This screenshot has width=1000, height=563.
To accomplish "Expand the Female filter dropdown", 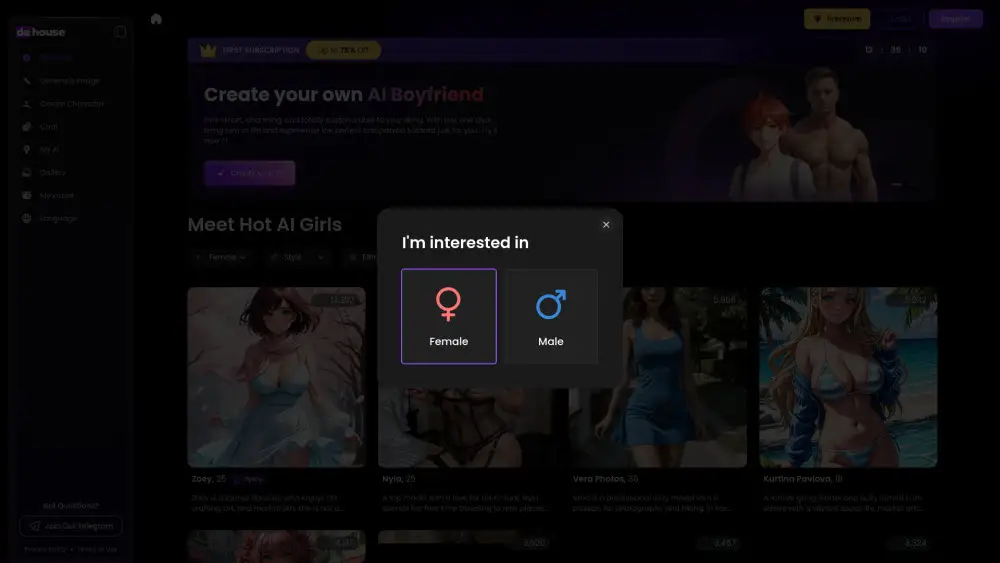I will click(220, 257).
